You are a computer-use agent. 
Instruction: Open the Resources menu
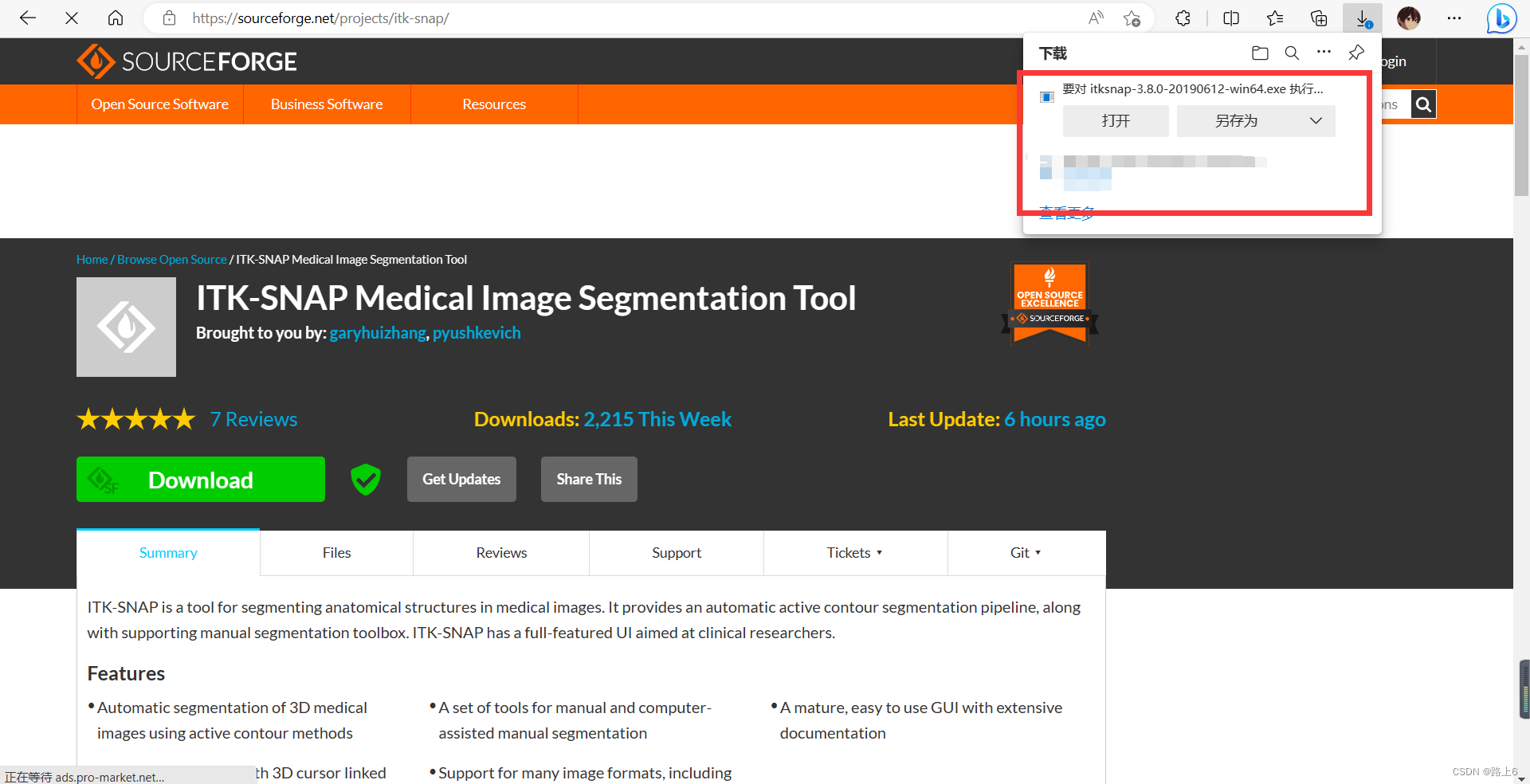(x=494, y=104)
